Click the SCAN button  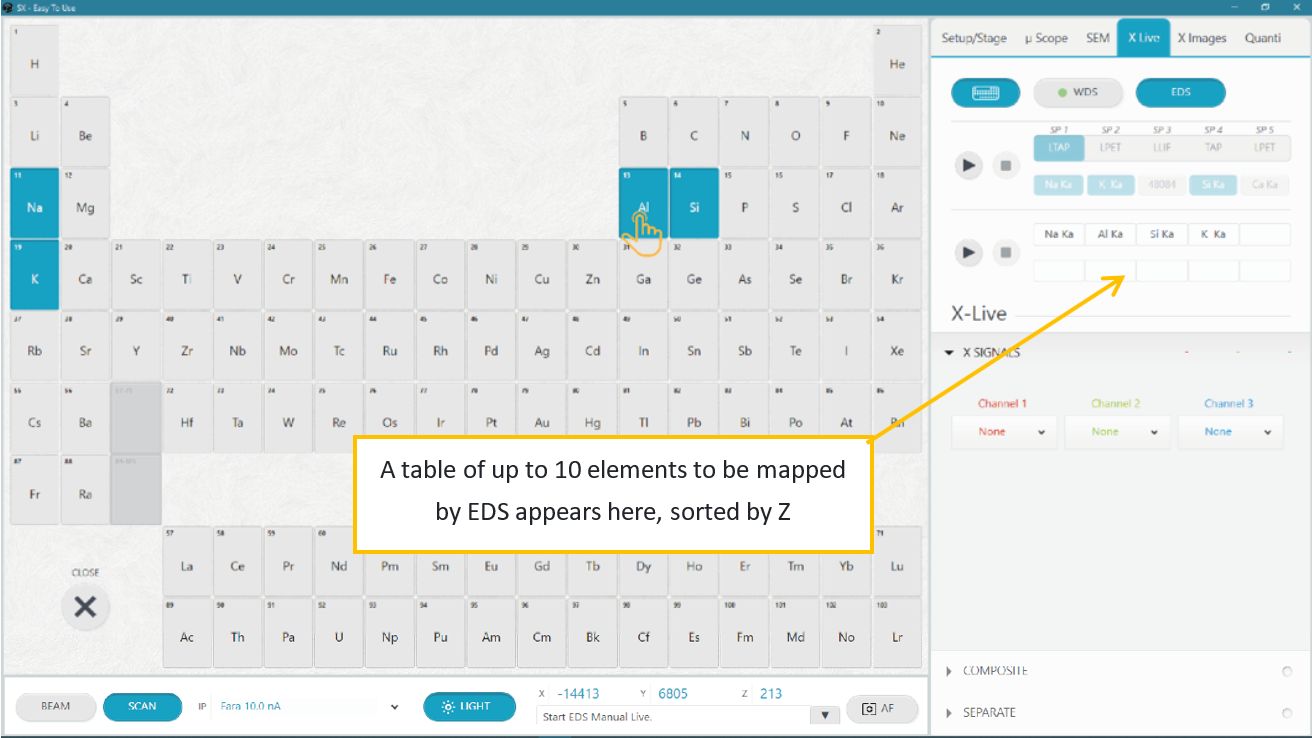[142, 707]
